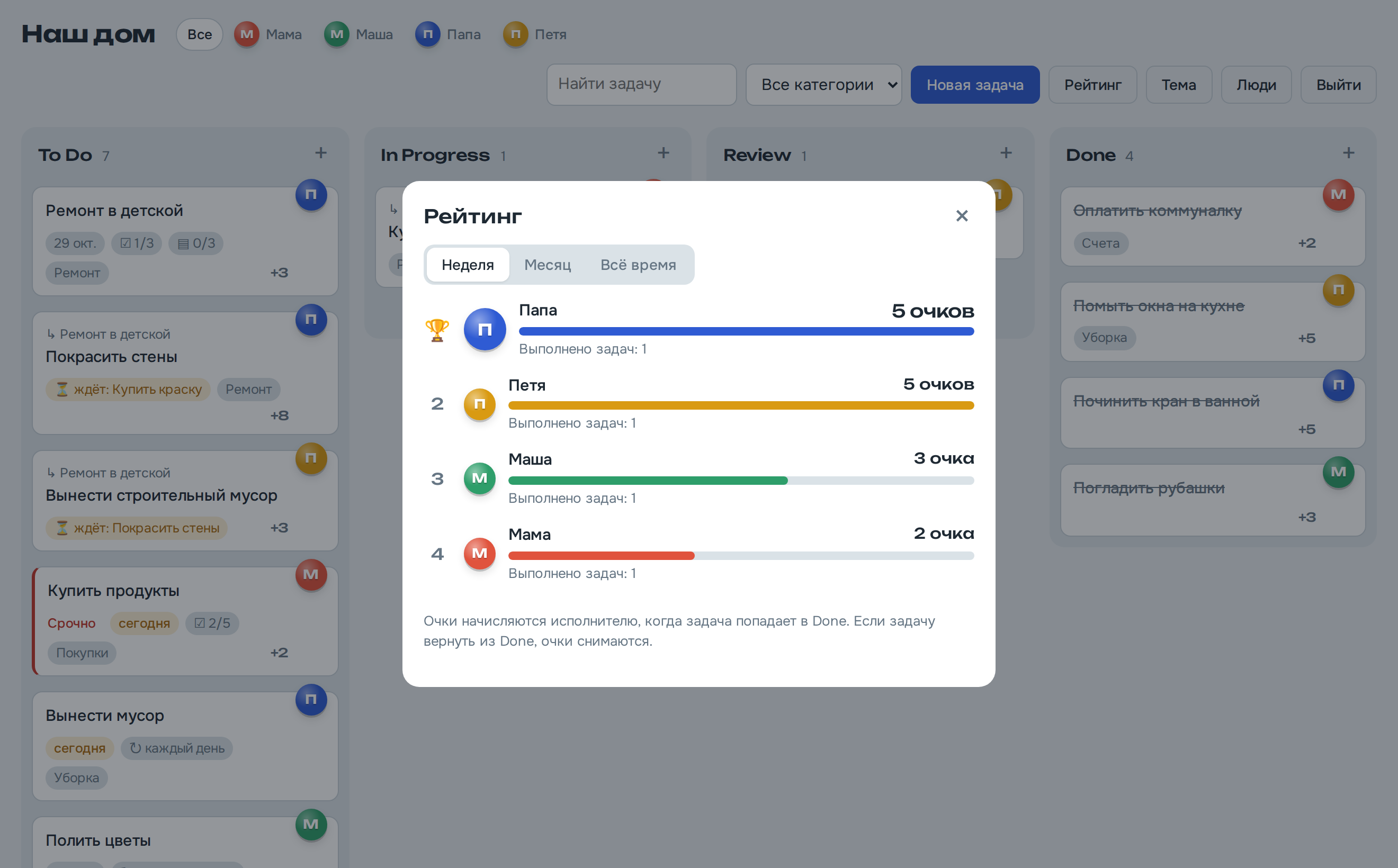Filter tasks by Петя in the header
The width and height of the screenshot is (1398, 868).
point(535,34)
